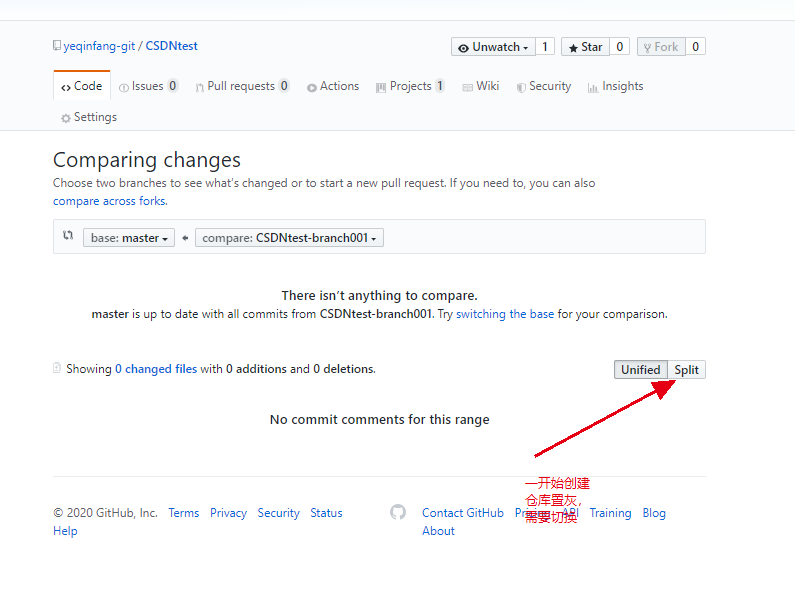The width and height of the screenshot is (795, 604).
Task: Expand the base: master dropdown
Action: pos(129,238)
